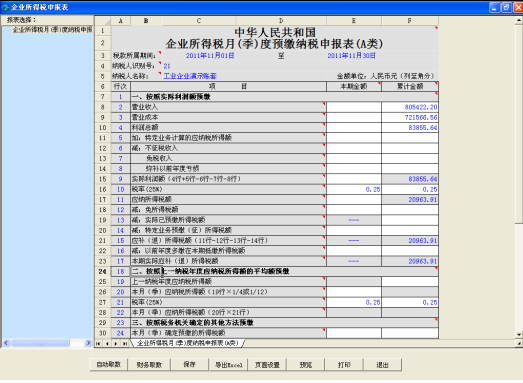The height and width of the screenshot is (383, 523).
Task: Exit with the 退出 button
Action: pos(382,365)
